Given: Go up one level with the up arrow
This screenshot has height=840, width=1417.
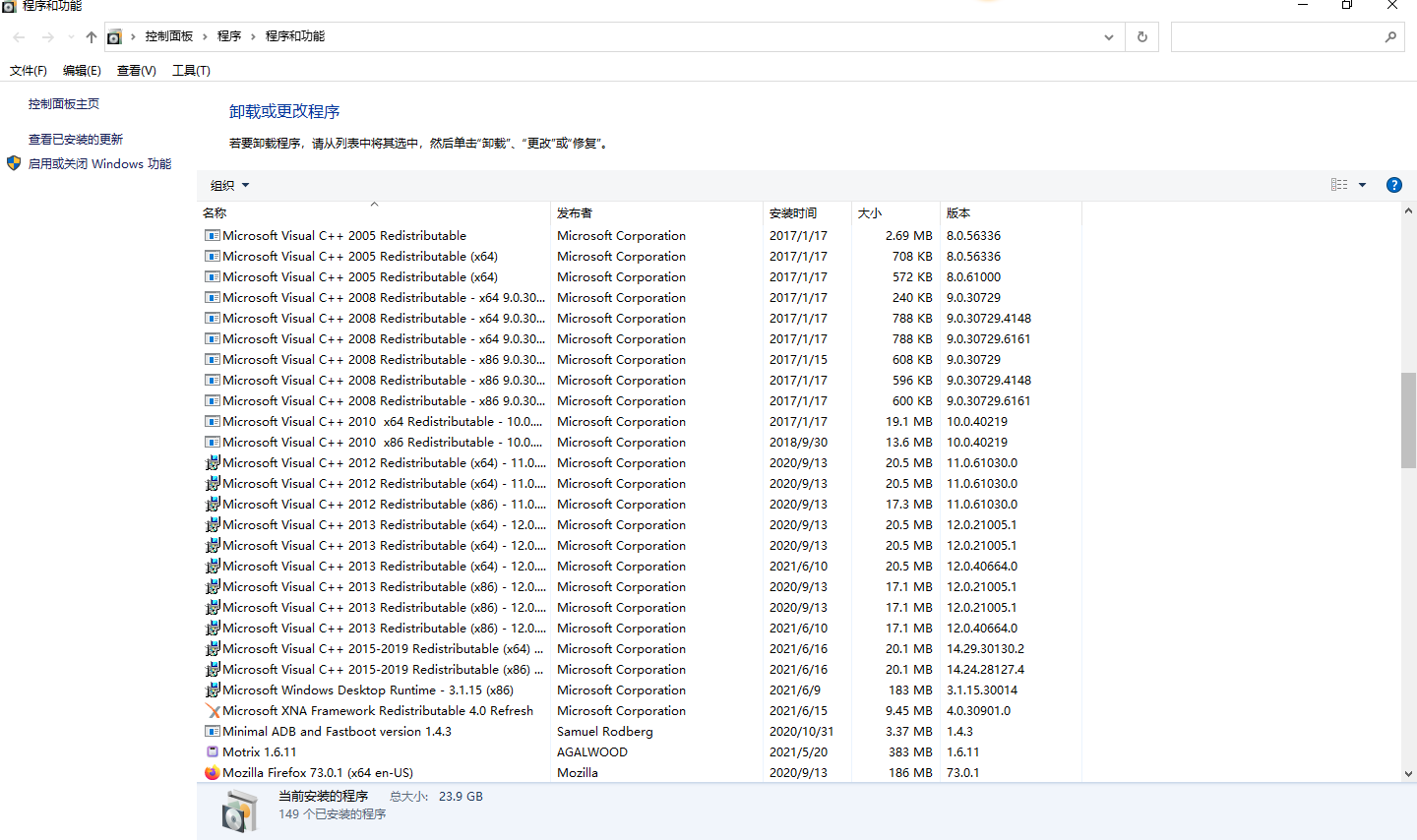Looking at the screenshot, I should point(91,37).
